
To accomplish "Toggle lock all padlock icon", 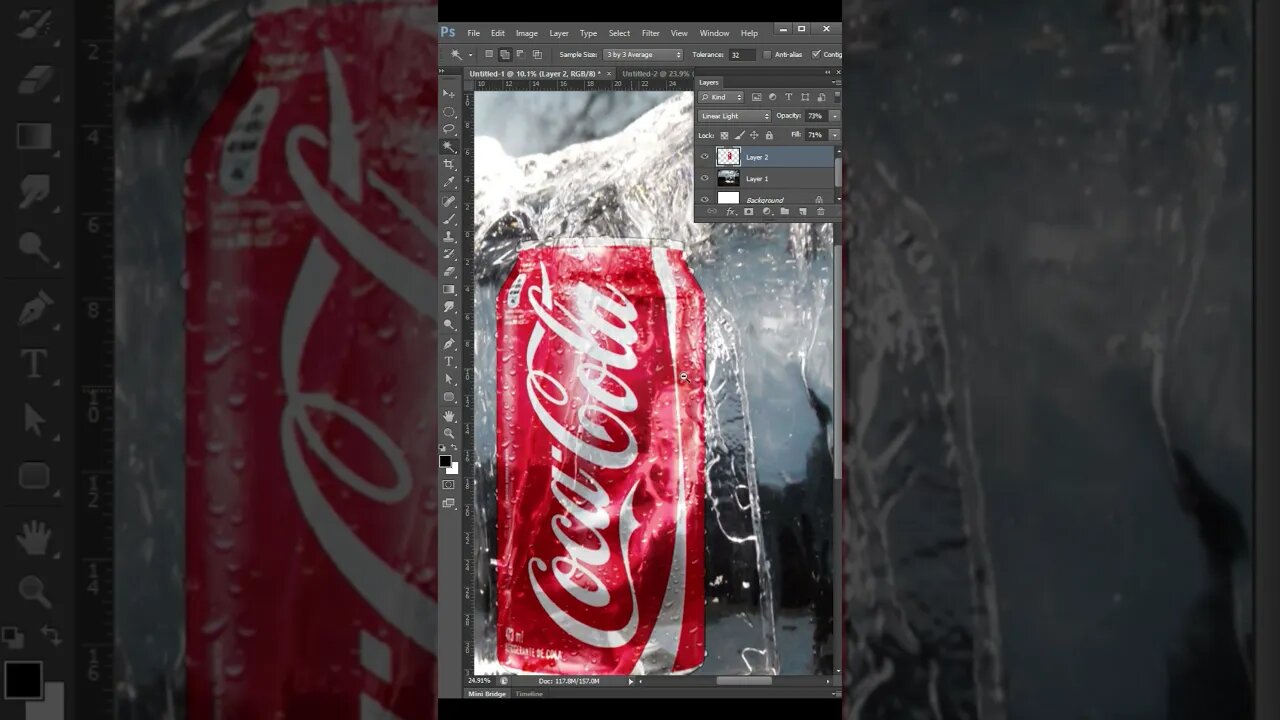I will [x=769, y=135].
